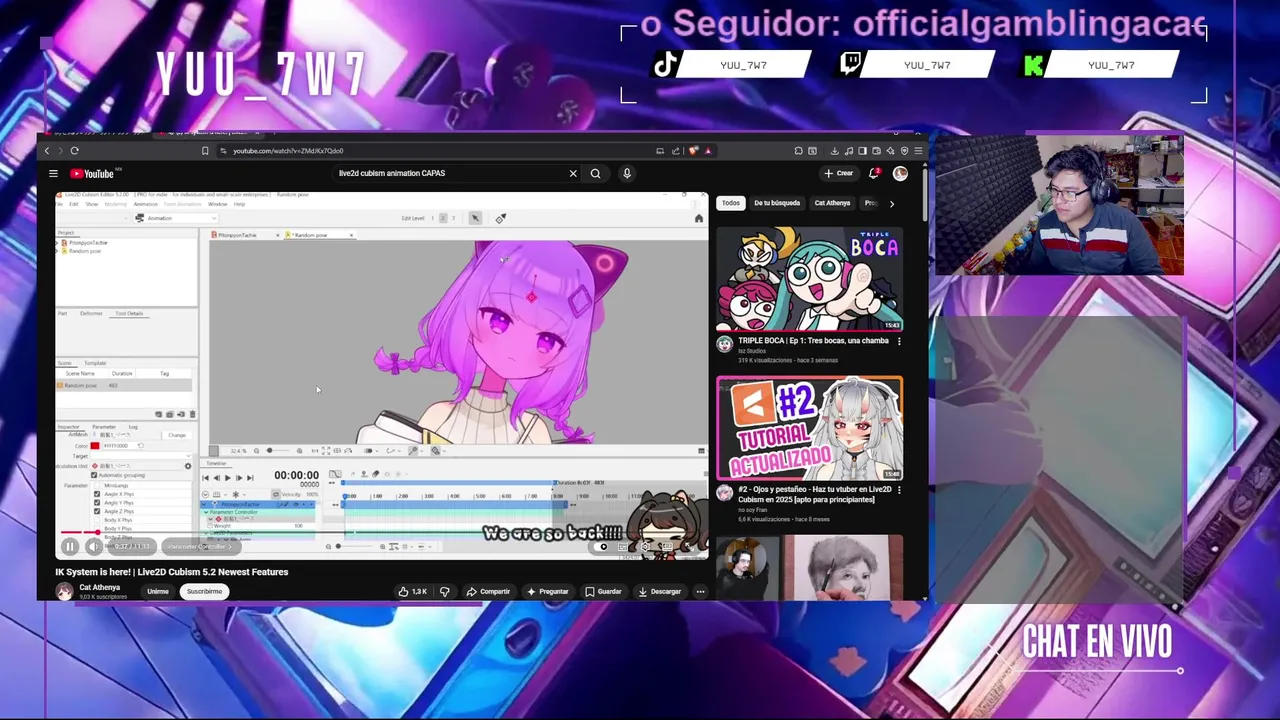Click Live2D Home icon in toolbar

(699, 218)
